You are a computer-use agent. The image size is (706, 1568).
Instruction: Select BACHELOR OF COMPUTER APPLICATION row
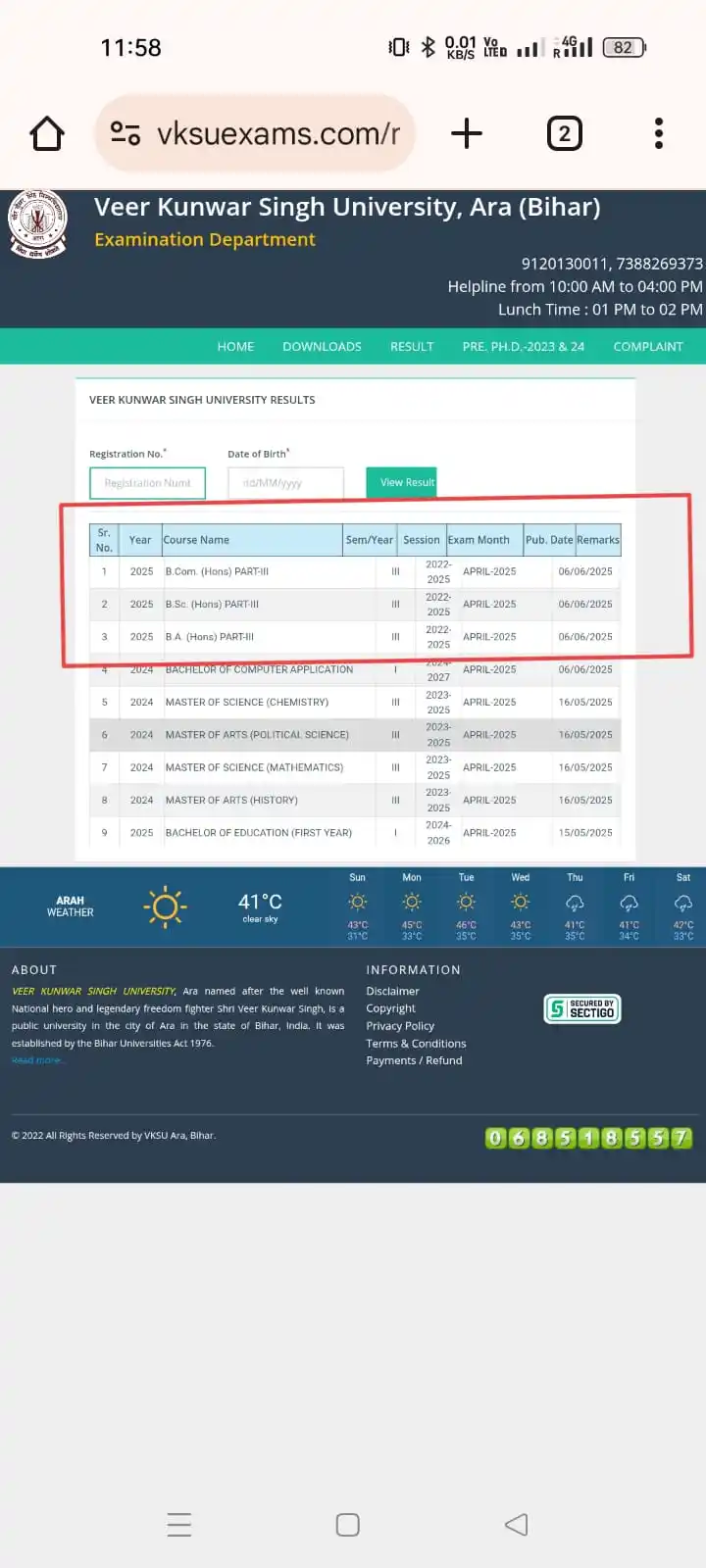(x=355, y=670)
